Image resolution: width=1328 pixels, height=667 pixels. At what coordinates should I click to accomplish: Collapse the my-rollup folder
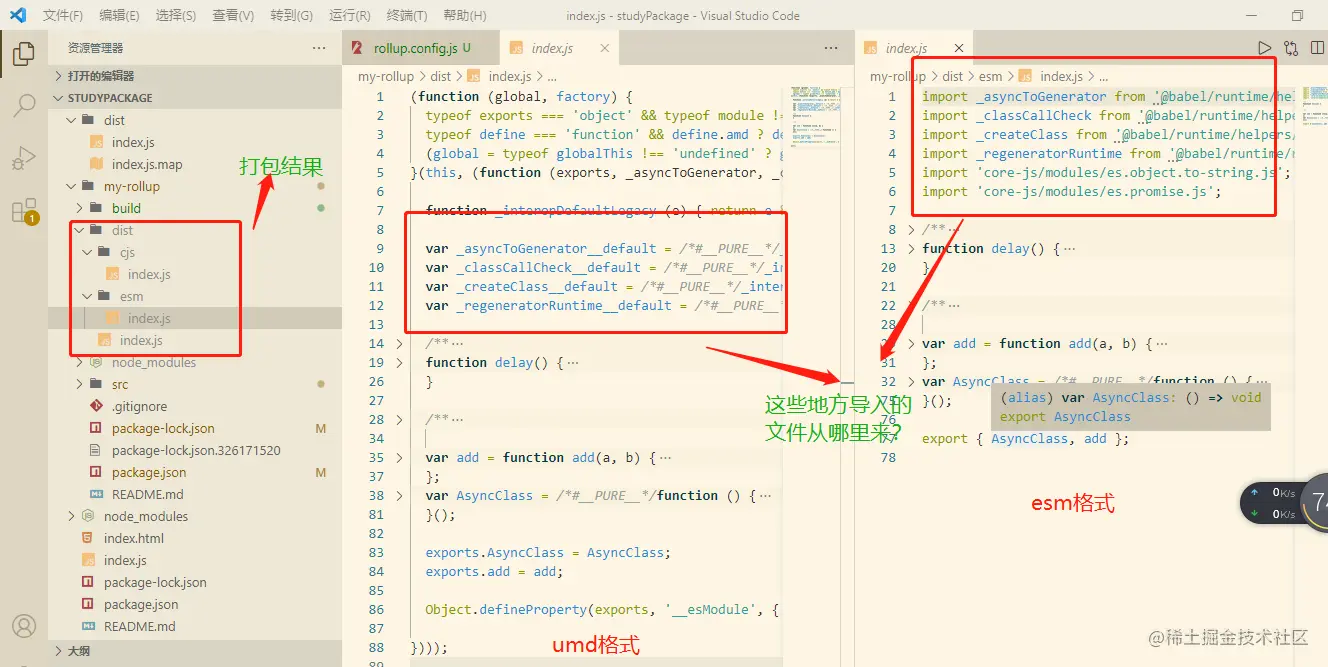(132, 186)
